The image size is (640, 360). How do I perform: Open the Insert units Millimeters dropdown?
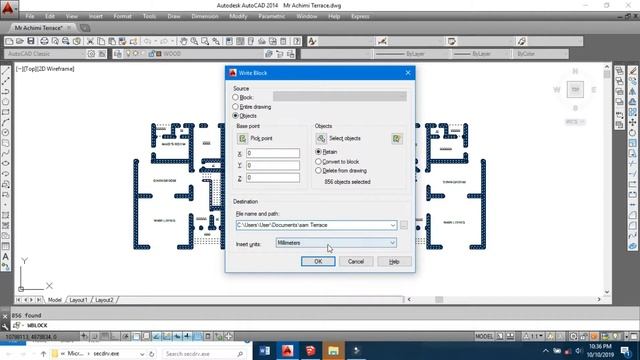click(x=336, y=243)
